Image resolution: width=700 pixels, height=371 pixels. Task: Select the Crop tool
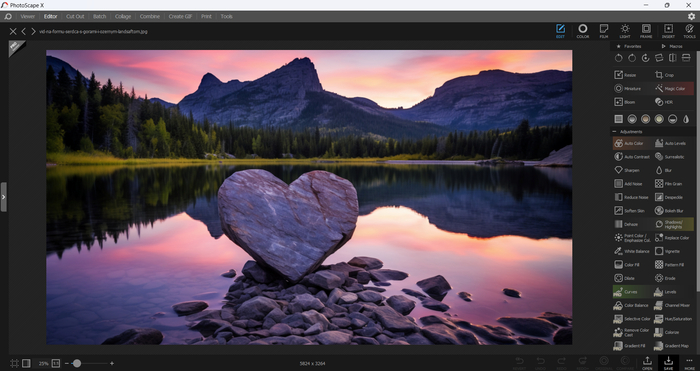(x=664, y=75)
